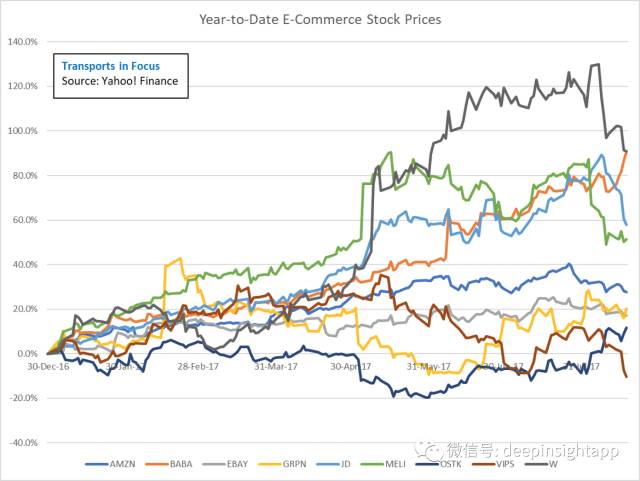Click the chart title Year-to-Date E-Commerce Stock Prices
Image resolution: width=640 pixels, height=481 pixels.
(x=320, y=20)
